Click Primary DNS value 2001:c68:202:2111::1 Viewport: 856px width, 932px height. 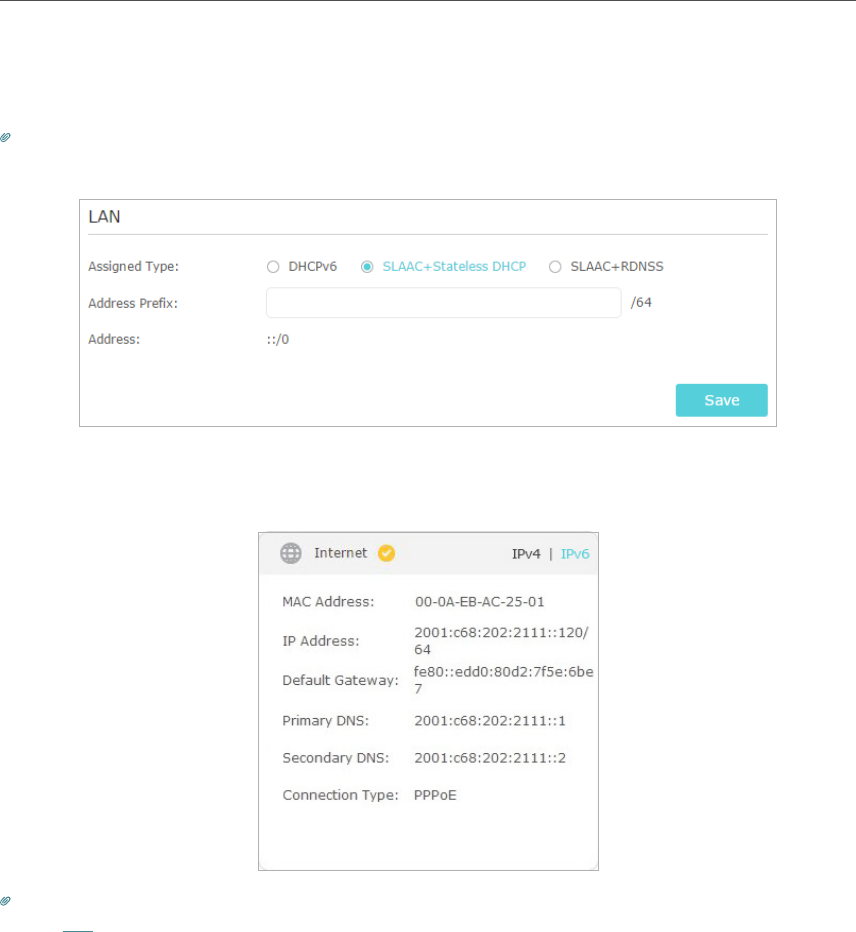coord(490,721)
